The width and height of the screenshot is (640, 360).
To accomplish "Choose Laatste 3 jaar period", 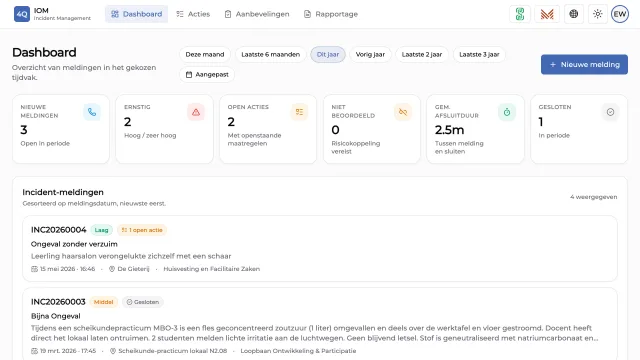I will coord(479,54).
